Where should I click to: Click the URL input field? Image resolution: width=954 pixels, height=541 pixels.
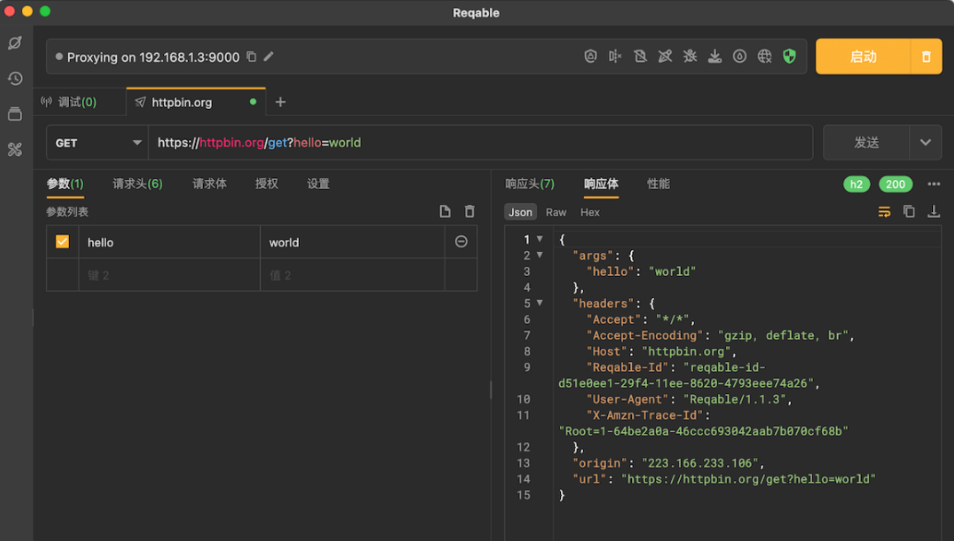click(x=481, y=143)
